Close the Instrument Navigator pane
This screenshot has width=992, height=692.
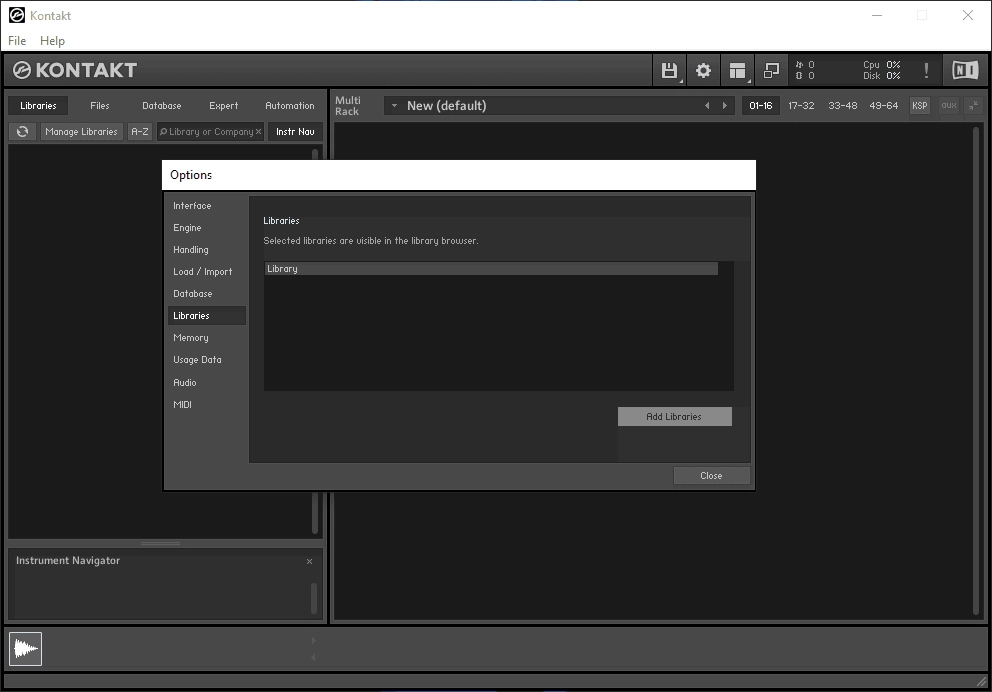tap(309, 562)
